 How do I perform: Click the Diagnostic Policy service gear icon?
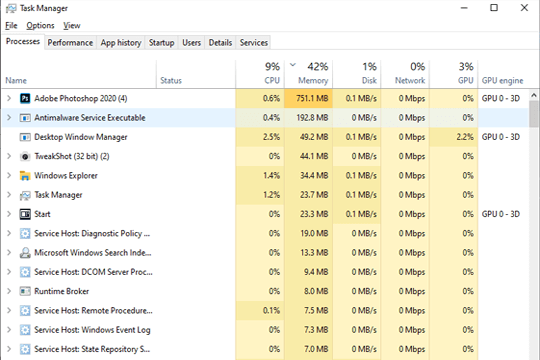point(25,234)
